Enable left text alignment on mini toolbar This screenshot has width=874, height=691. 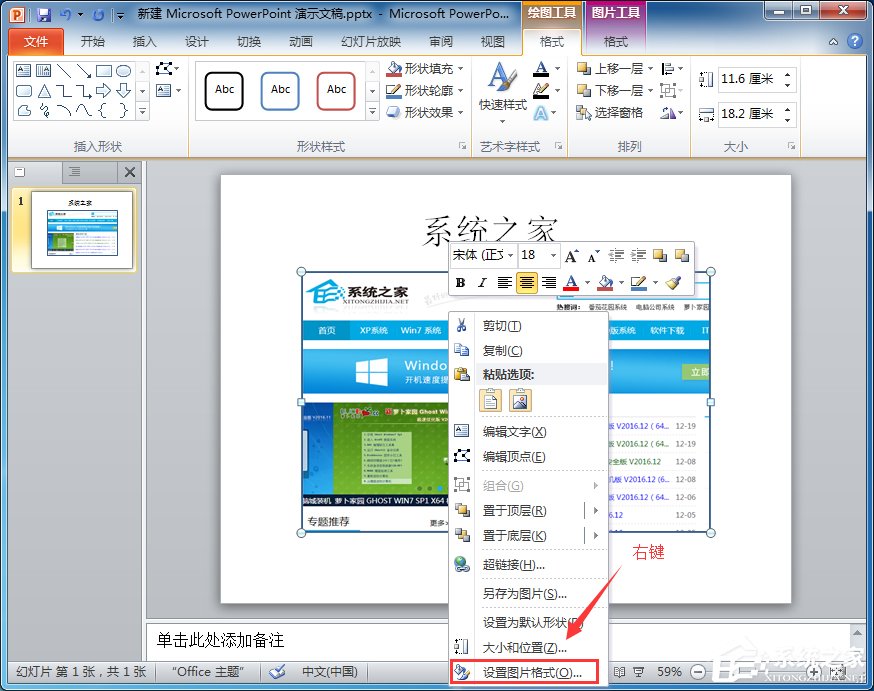[506, 282]
